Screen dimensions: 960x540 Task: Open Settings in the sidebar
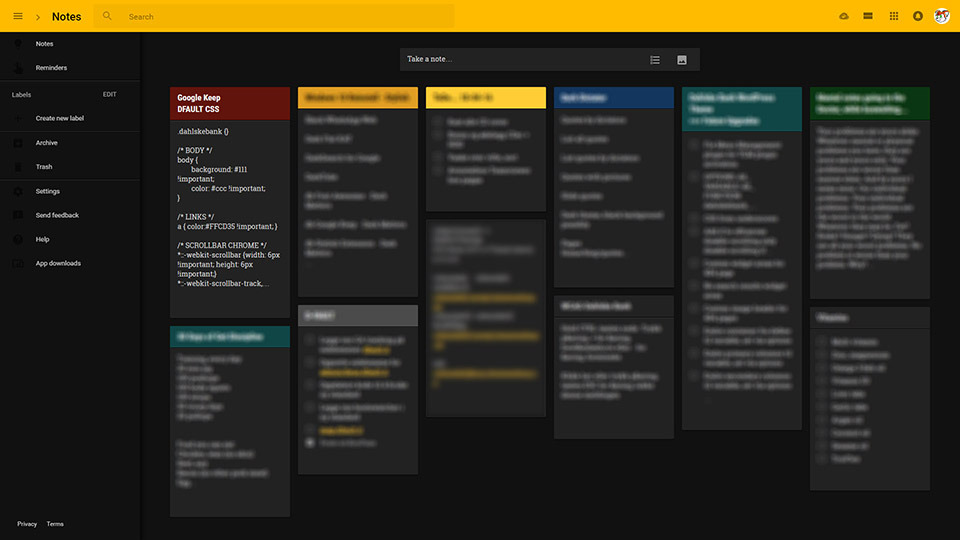tap(48, 192)
